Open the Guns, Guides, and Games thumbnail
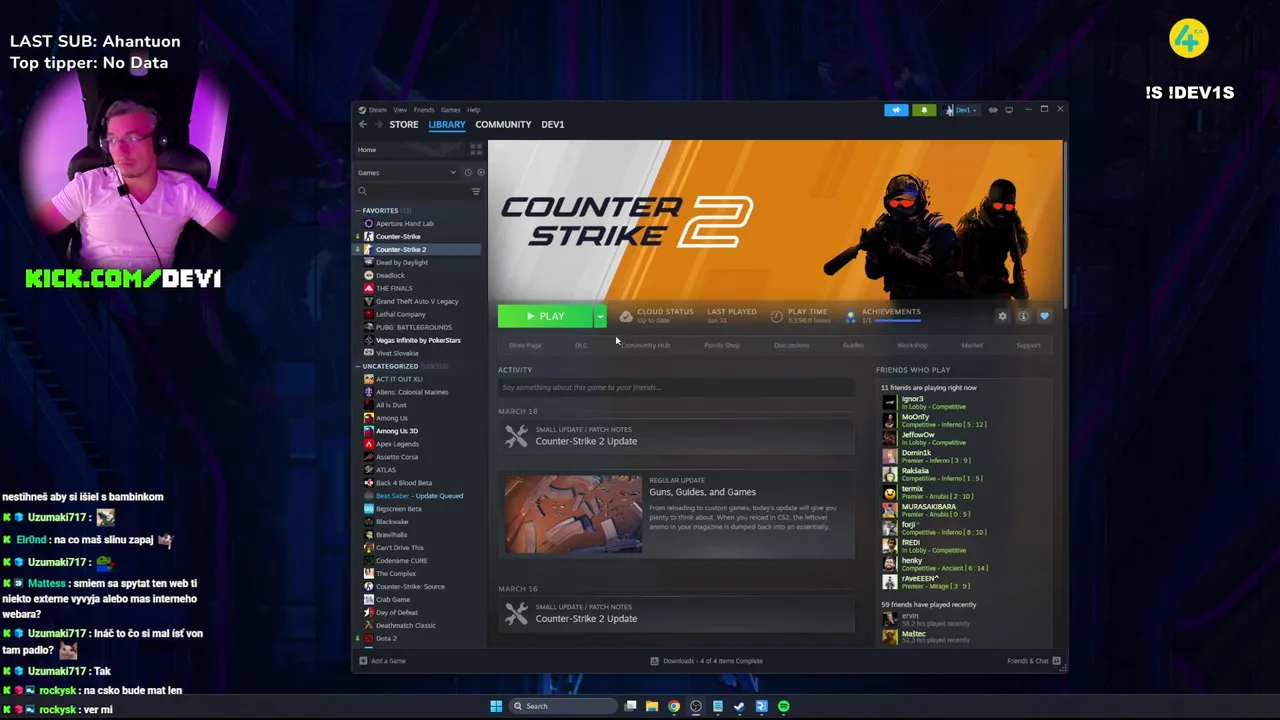1280x720 pixels. [x=574, y=514]
